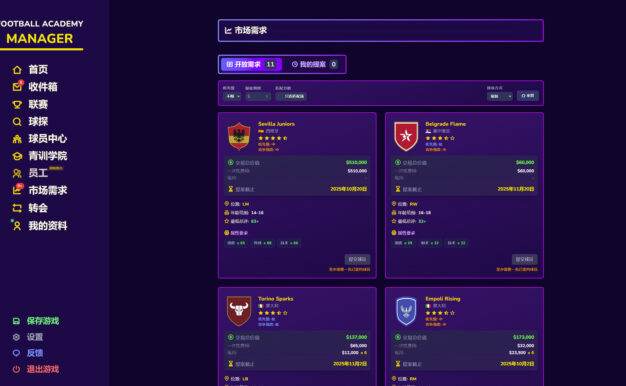Submit a proposal on the Sevilla Juniors card
Screen dimensions: 626x386
[357, 259]
